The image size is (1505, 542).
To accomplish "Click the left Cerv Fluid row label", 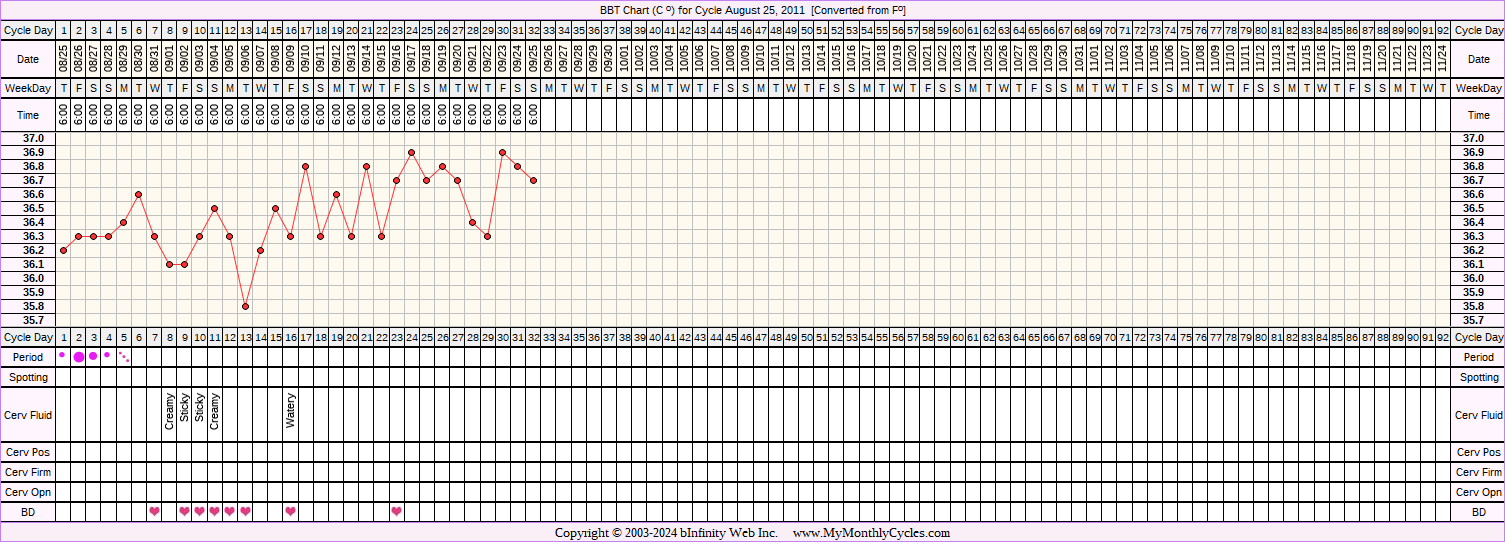I will [x=28, y=415].
